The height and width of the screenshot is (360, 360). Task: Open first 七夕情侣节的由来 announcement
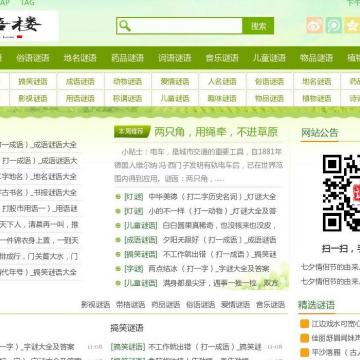(x=330, y=267)
